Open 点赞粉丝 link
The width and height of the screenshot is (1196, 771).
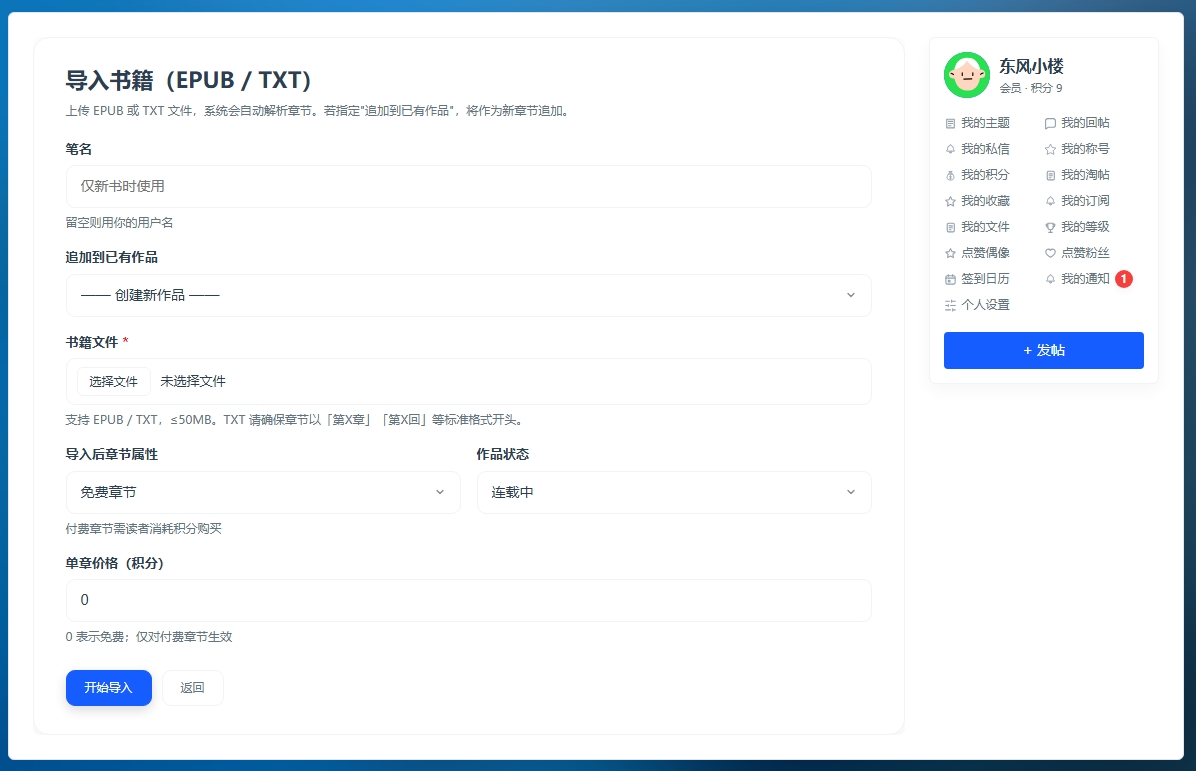coord(1085,252)
